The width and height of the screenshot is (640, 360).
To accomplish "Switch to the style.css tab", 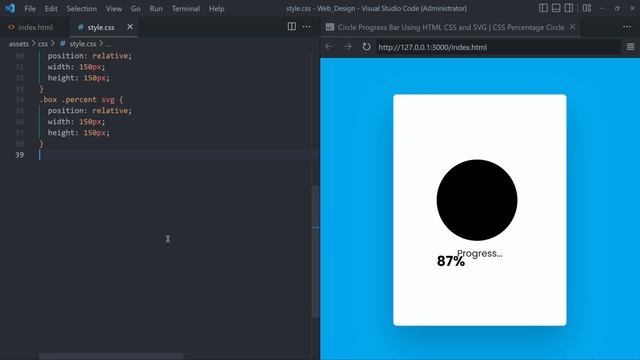I will (101, 27).
